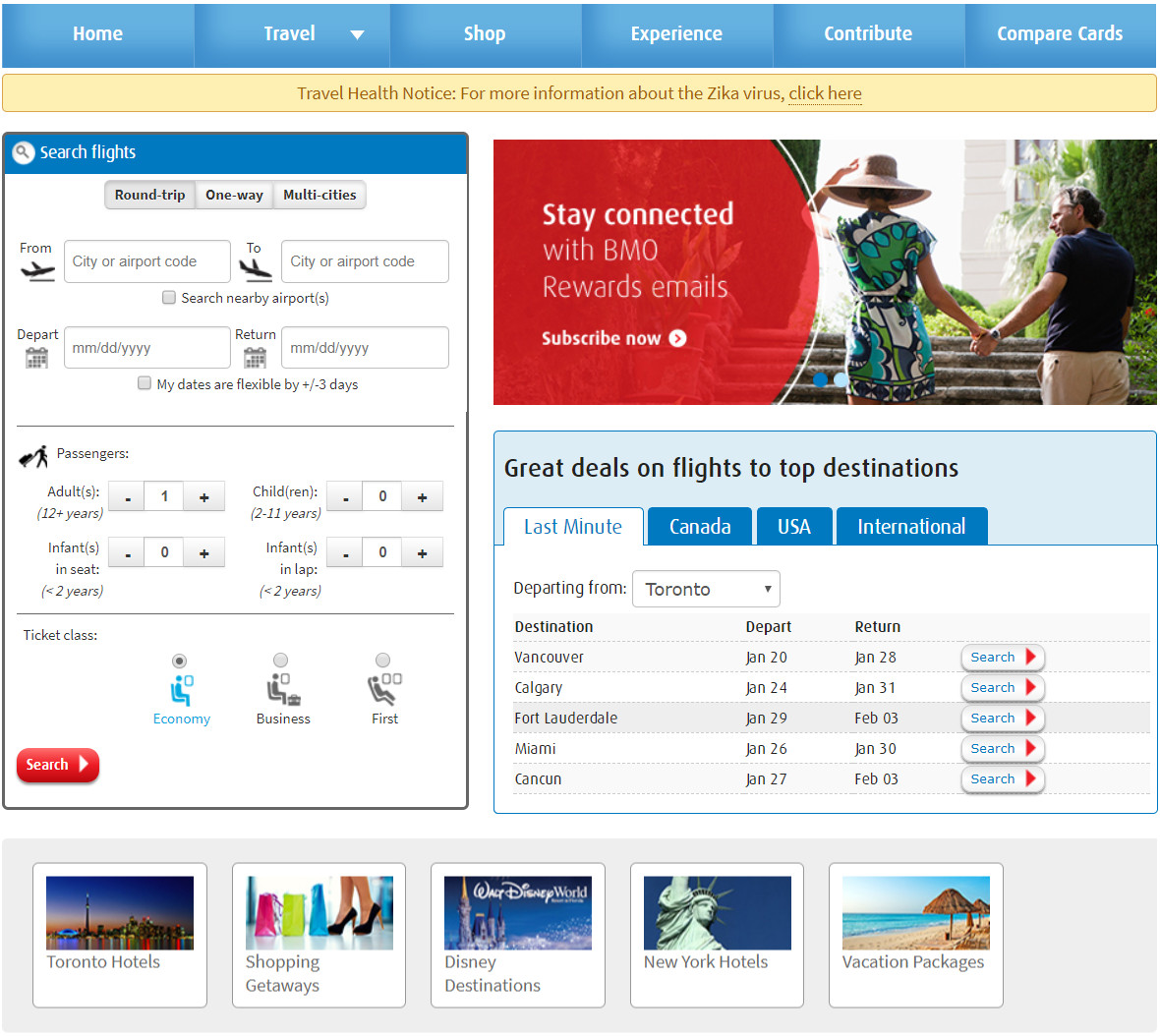The height and width of the screenshot is (1036, 1160).
Task: Click the magnifier icon beside Search flights
Action: [x=24, y=152]
